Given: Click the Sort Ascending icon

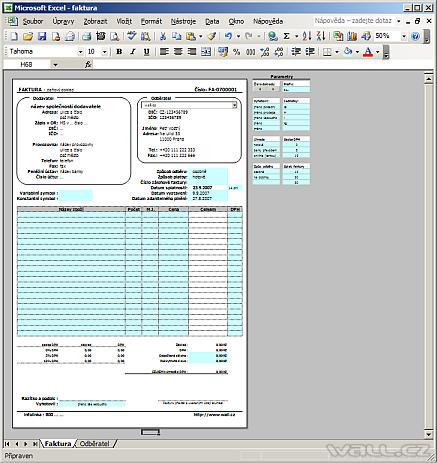Looking at the screenshot, I should [x=307, y=36].
